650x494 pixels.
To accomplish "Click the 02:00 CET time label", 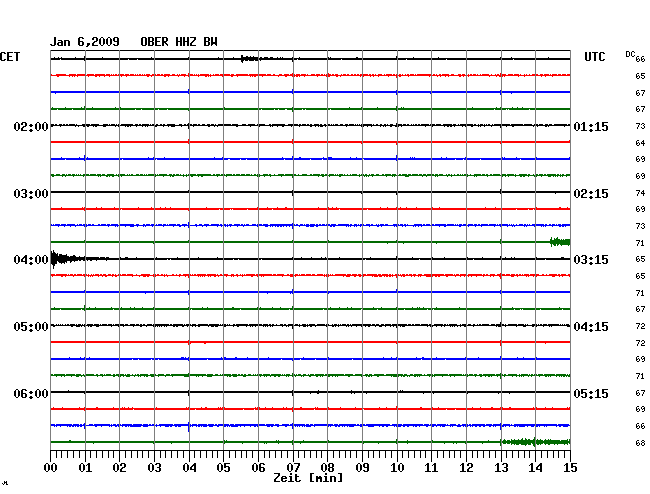I will (x=31, y=127).
